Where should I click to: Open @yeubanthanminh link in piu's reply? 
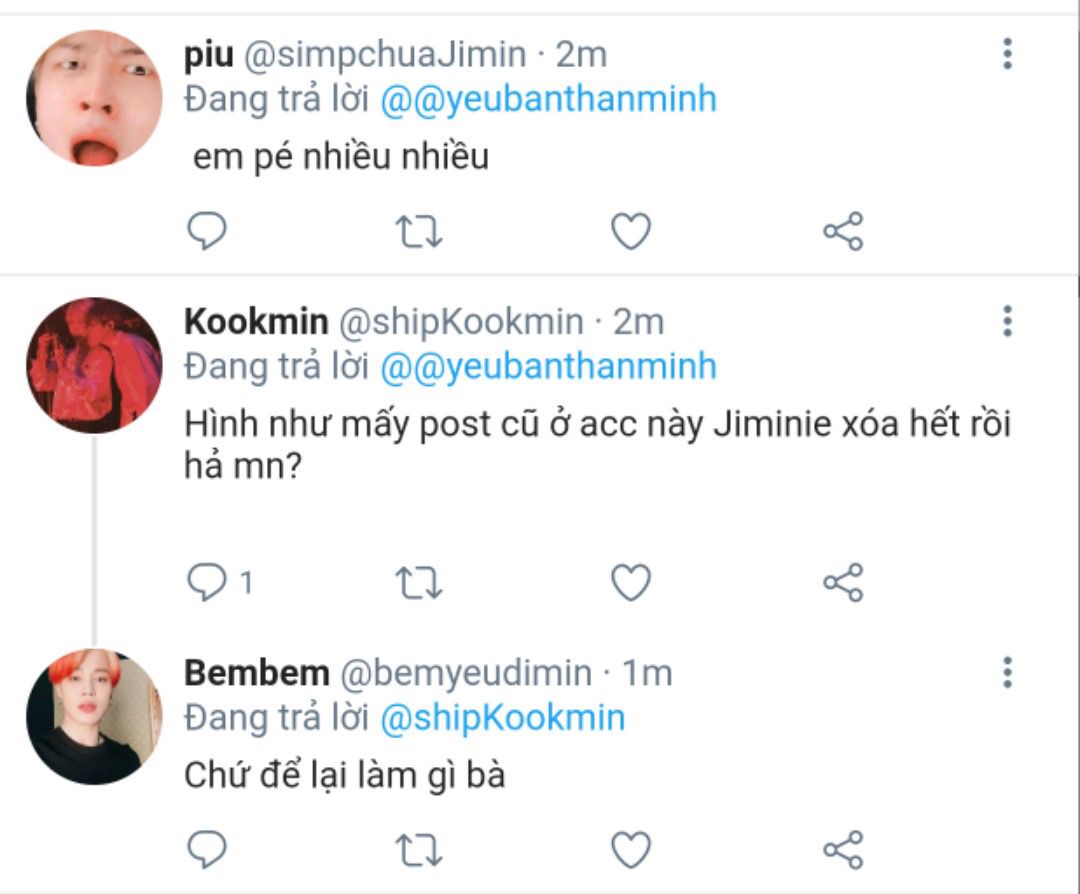tap(549, 100)
